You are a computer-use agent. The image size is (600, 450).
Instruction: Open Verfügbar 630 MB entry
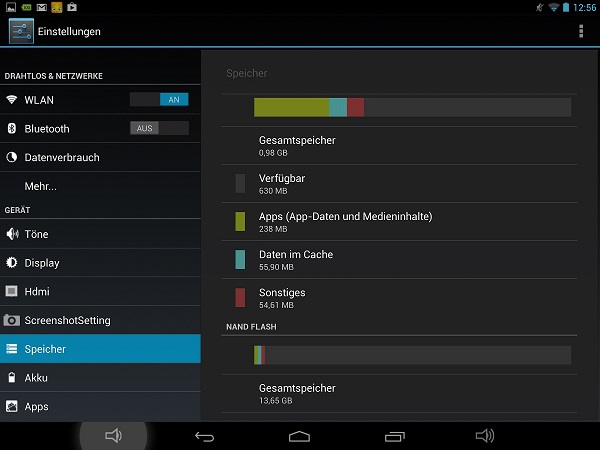tap(399, 184)
